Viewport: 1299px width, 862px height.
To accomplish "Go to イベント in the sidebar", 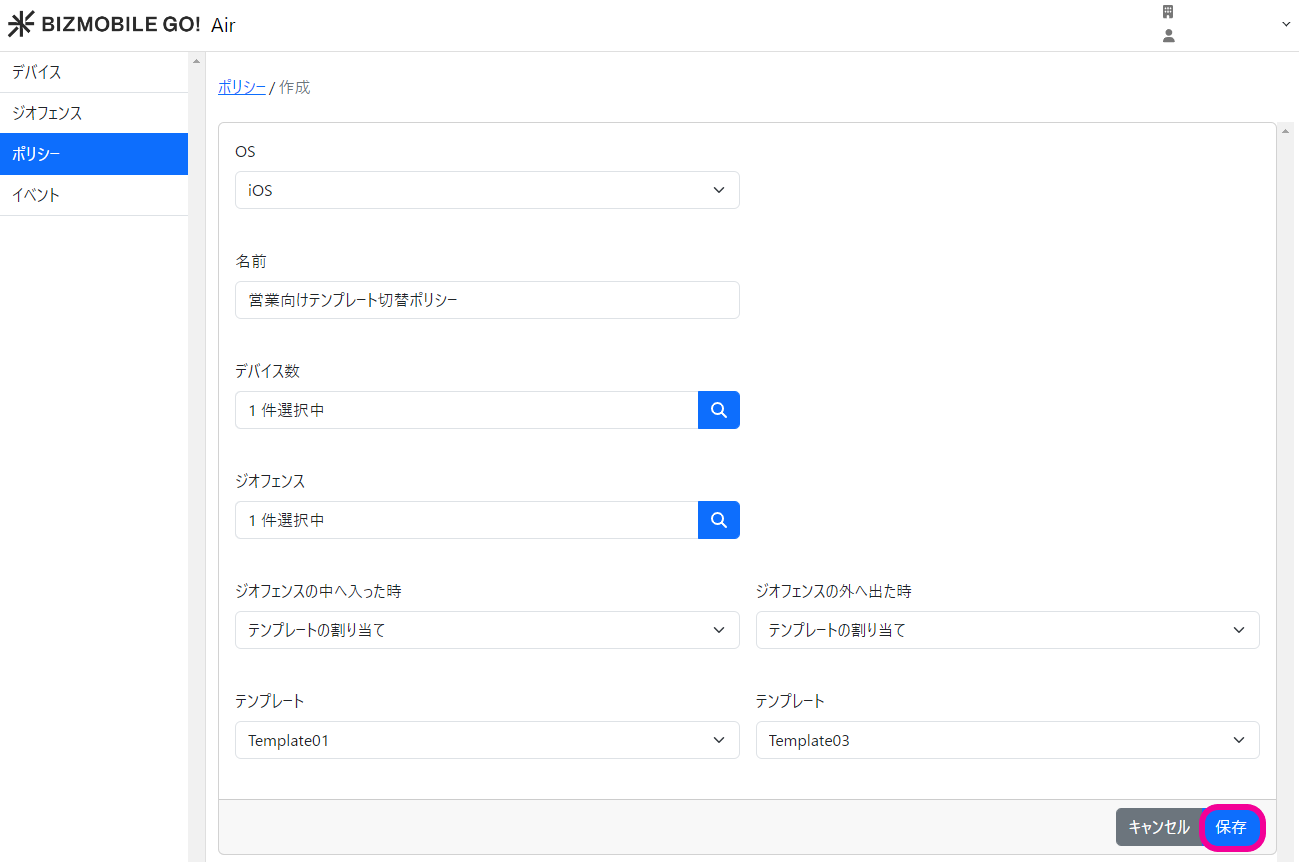I will [94, 195].
